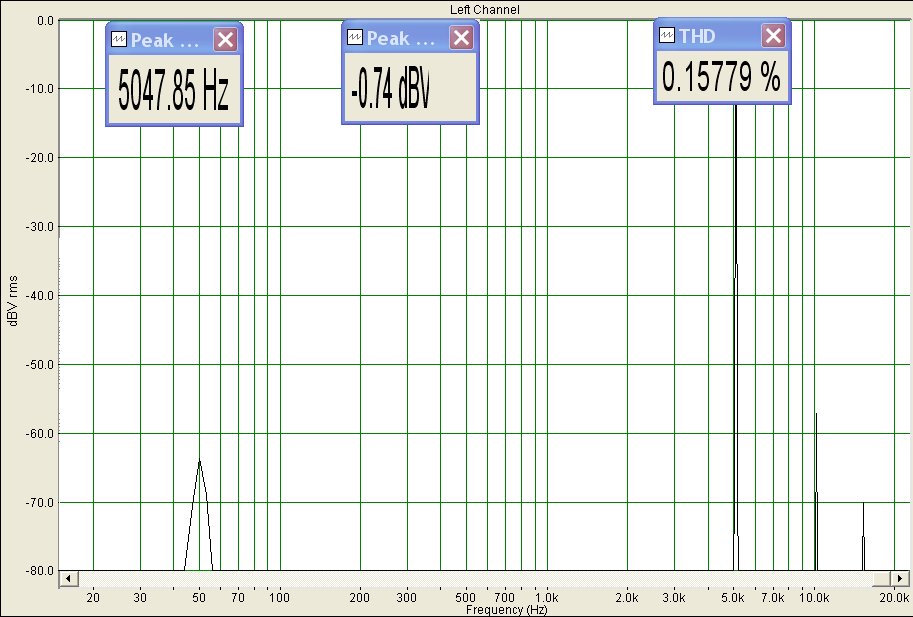Click the THD window title bar

point(722,36)
